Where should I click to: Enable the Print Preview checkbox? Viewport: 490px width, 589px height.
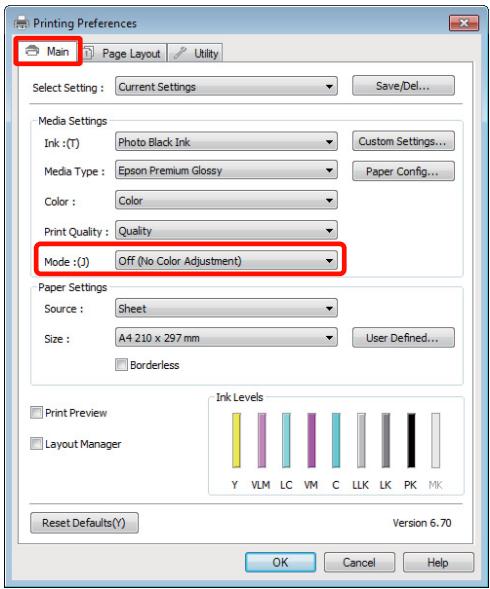pyautogui.click(x=36, y=412)
